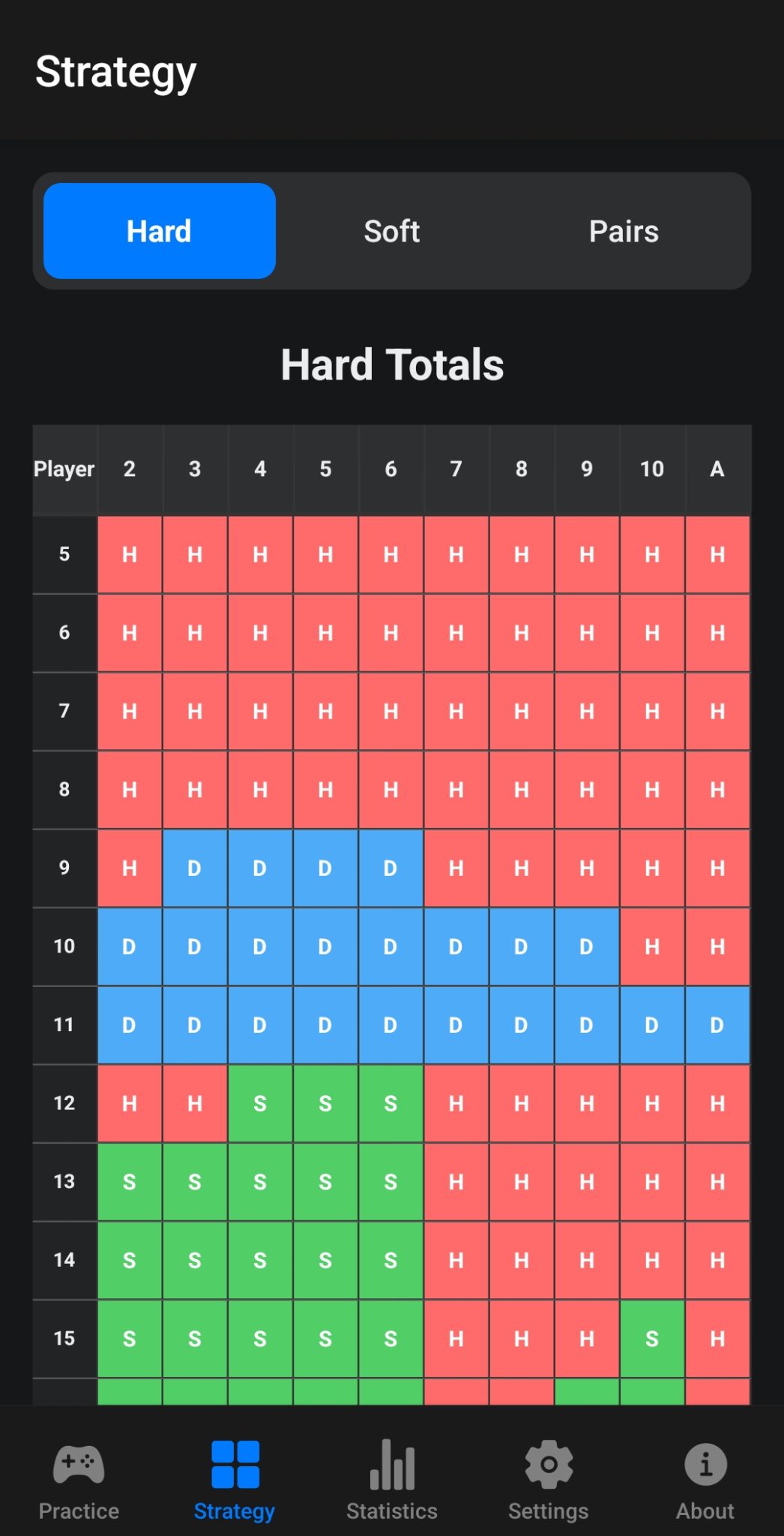Select the Hard tab in the segmented control
The width and height of the screenshot is (784, 1536).
(158, 231)
